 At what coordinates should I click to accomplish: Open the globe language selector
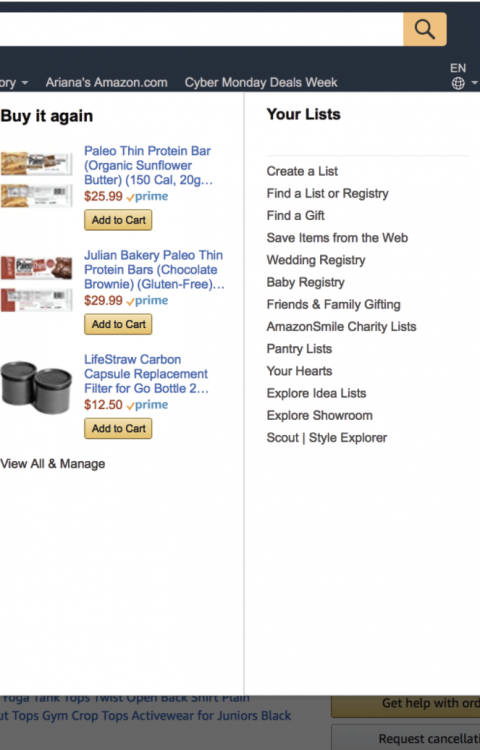tap(458, 83)
